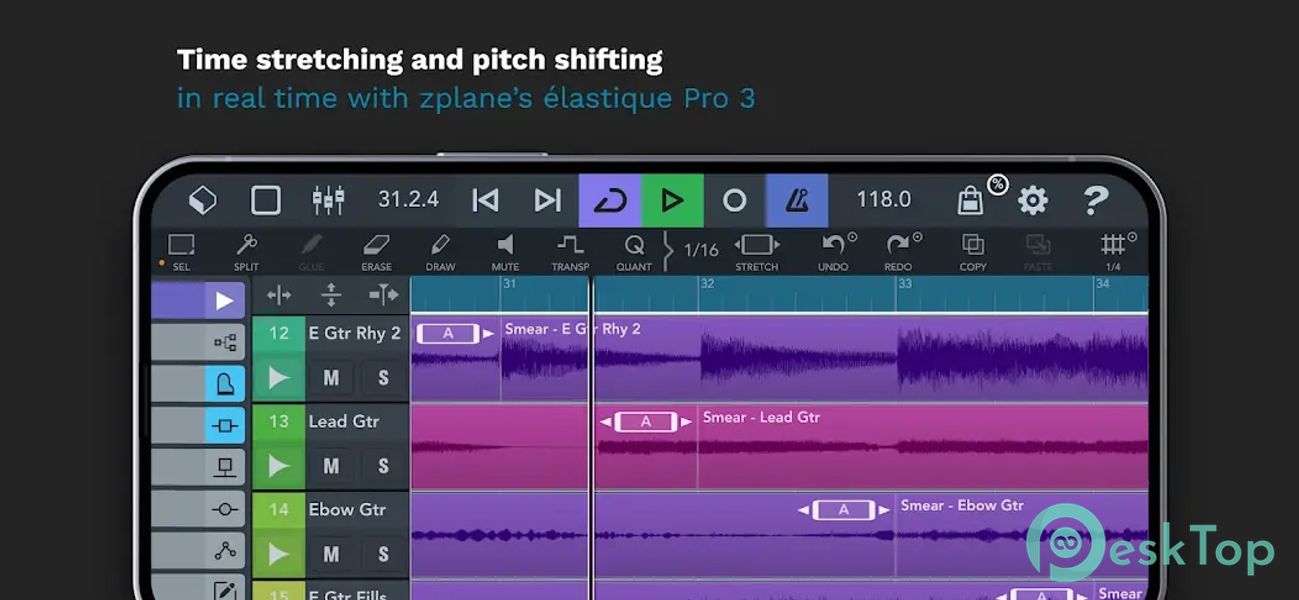The height and width of the screenshot is (600, 1299).
Task: Select the STRETCH tool
Action: click(x=757, y=252)
